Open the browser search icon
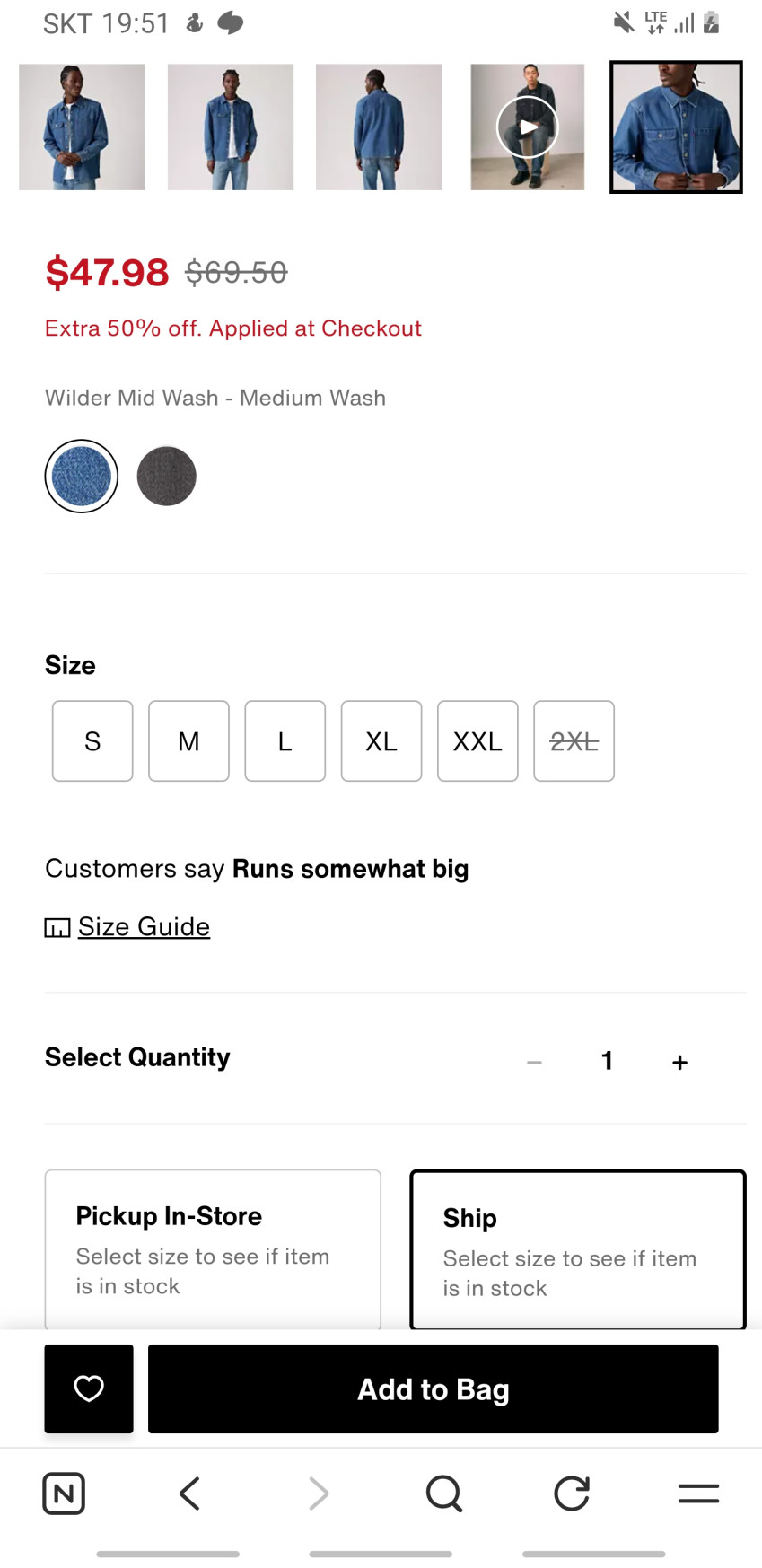This screenshot has width=762, height=1568. pos(443,1494)
